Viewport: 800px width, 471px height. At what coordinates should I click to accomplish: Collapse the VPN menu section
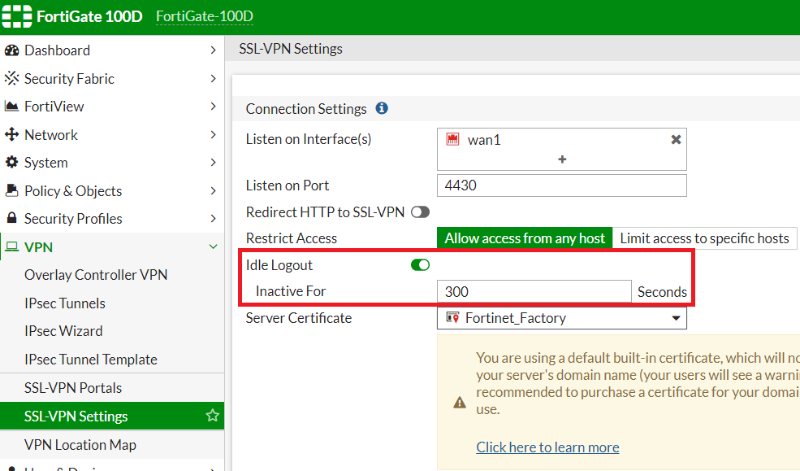[x=212, y=246]
